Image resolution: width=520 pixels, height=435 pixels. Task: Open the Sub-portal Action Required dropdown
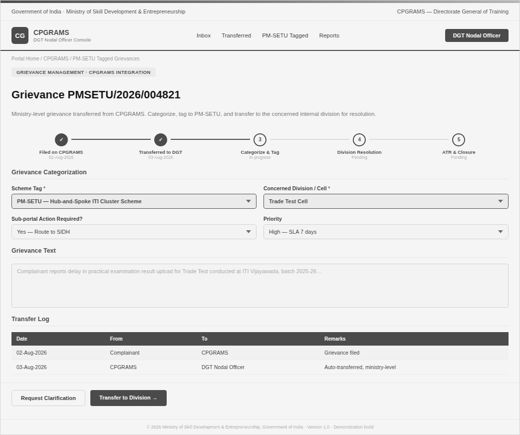(x=134, y=232)
